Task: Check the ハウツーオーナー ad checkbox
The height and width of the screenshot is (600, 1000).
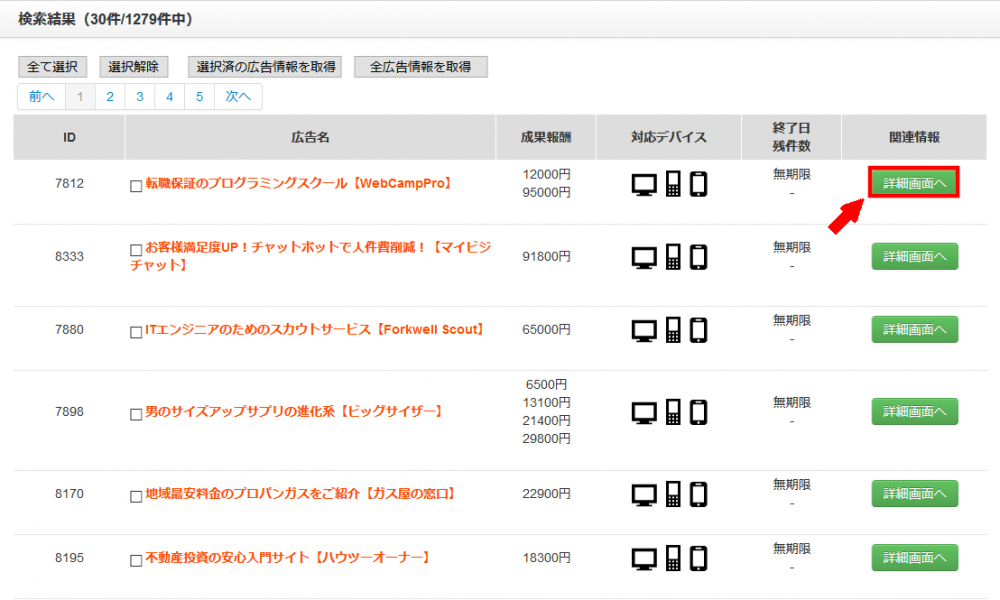Action: pos(136,560)
